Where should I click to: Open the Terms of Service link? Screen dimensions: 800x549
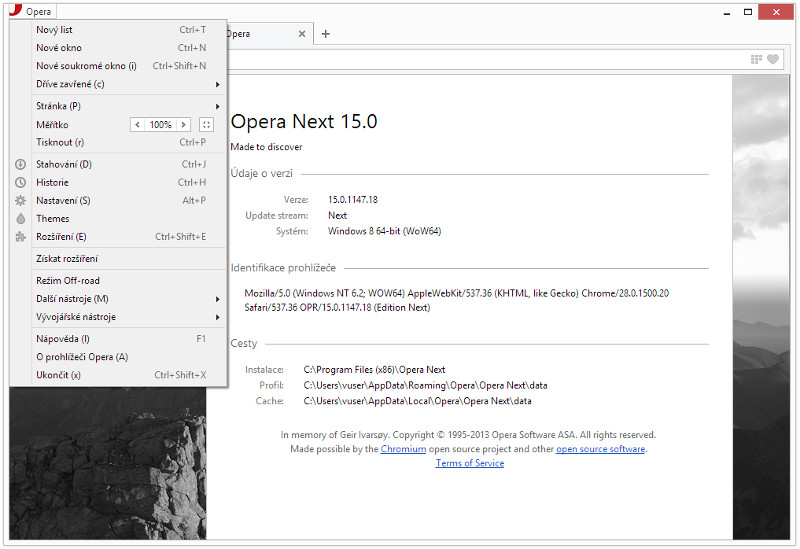tap(470, 463)
